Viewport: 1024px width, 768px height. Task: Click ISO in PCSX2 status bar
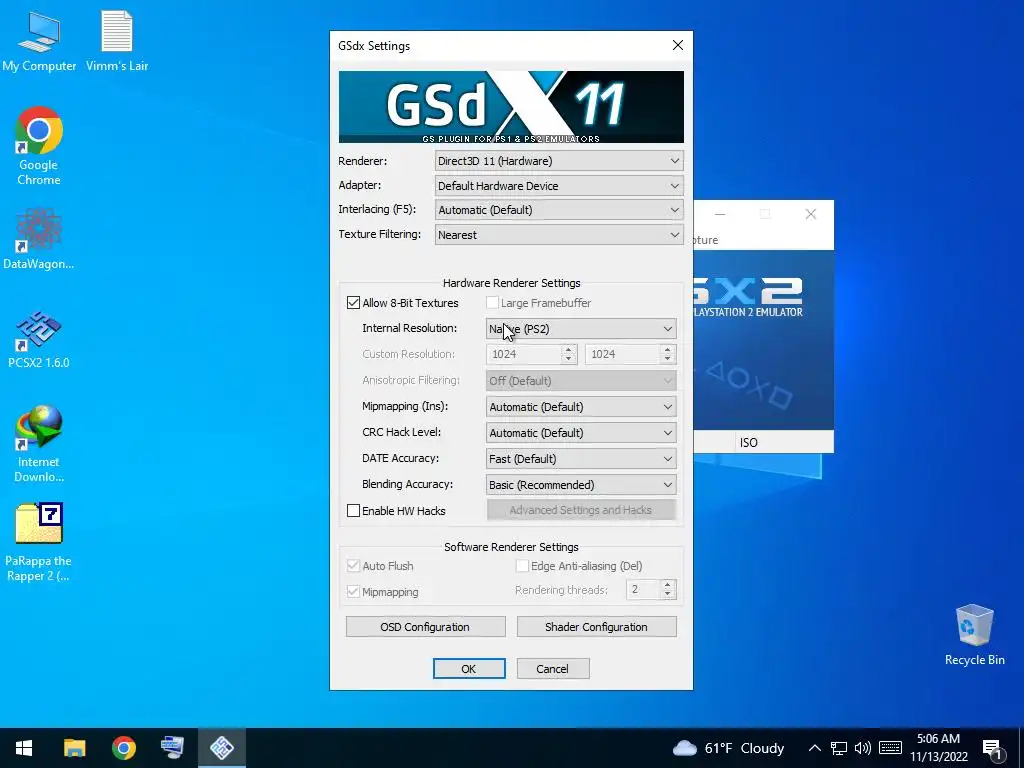tap(748, 443)
